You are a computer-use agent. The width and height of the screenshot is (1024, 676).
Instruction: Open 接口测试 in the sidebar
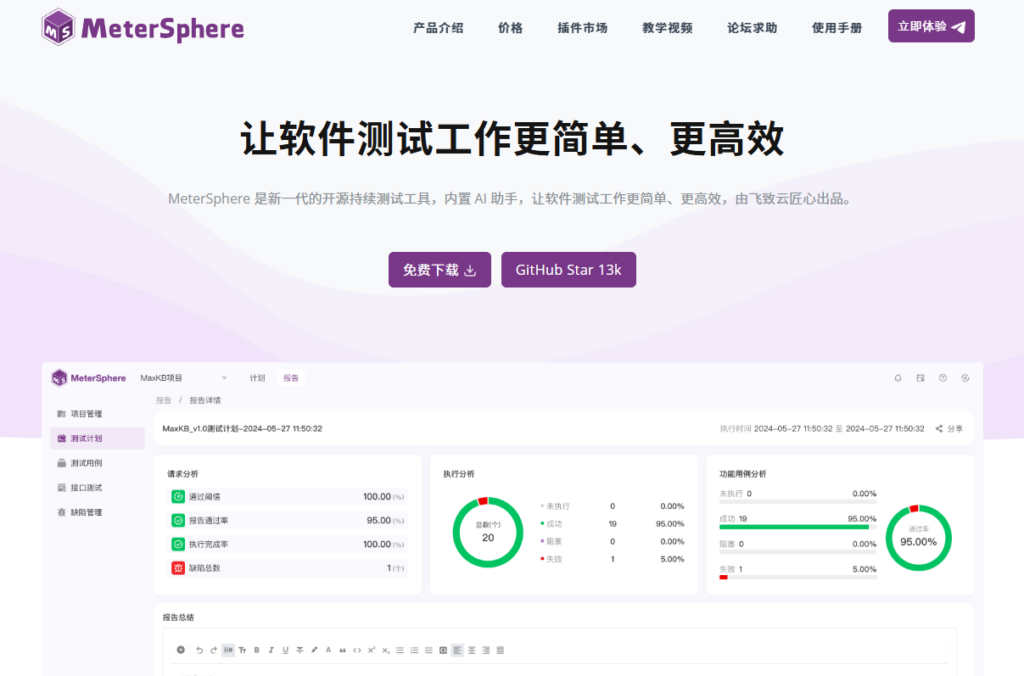point(85,486)
